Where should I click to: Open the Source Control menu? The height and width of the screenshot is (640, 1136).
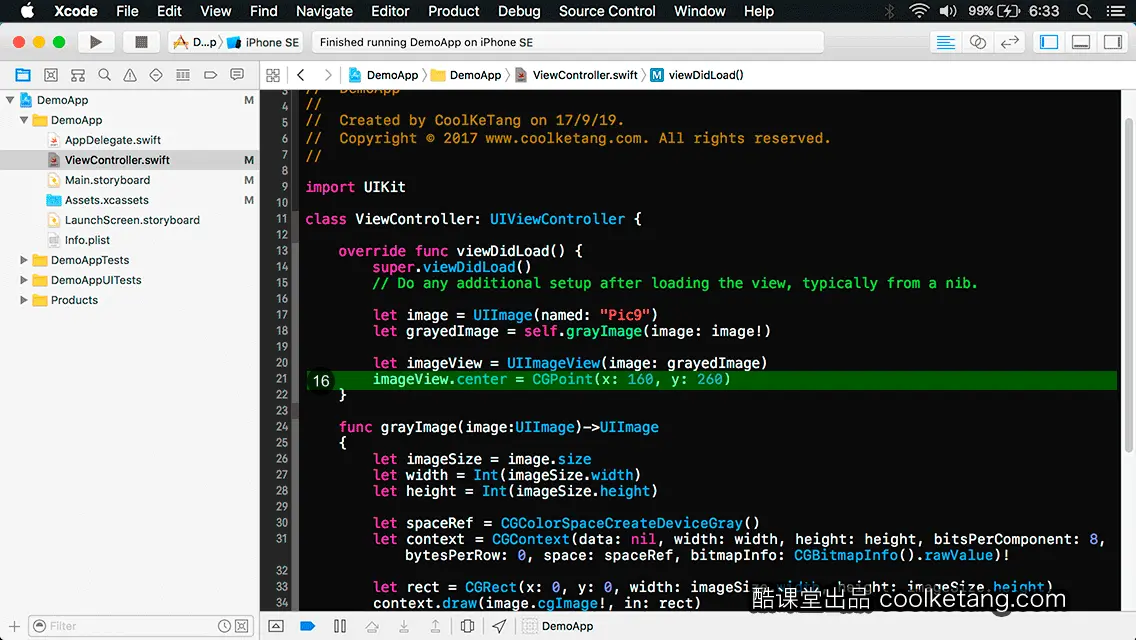[607, 11]
